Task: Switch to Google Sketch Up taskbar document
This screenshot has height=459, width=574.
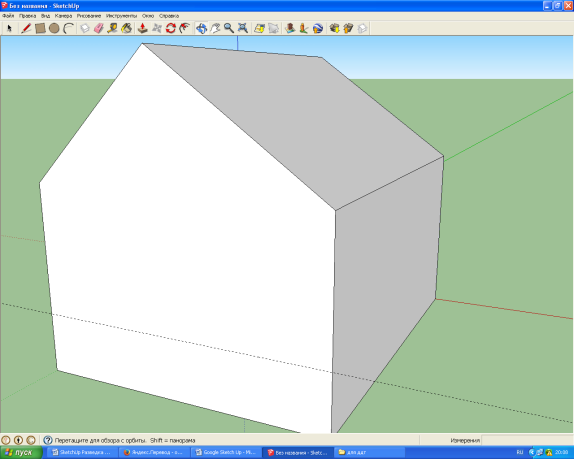Action: [226, 453]
